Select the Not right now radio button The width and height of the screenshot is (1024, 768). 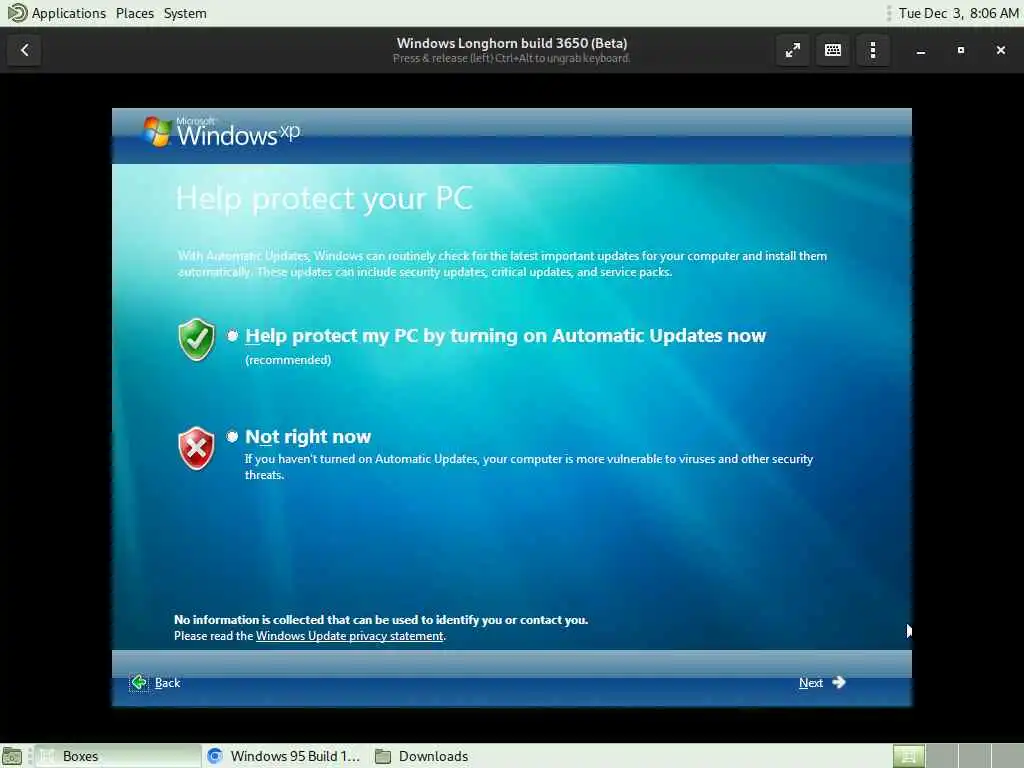click(232, 436)
